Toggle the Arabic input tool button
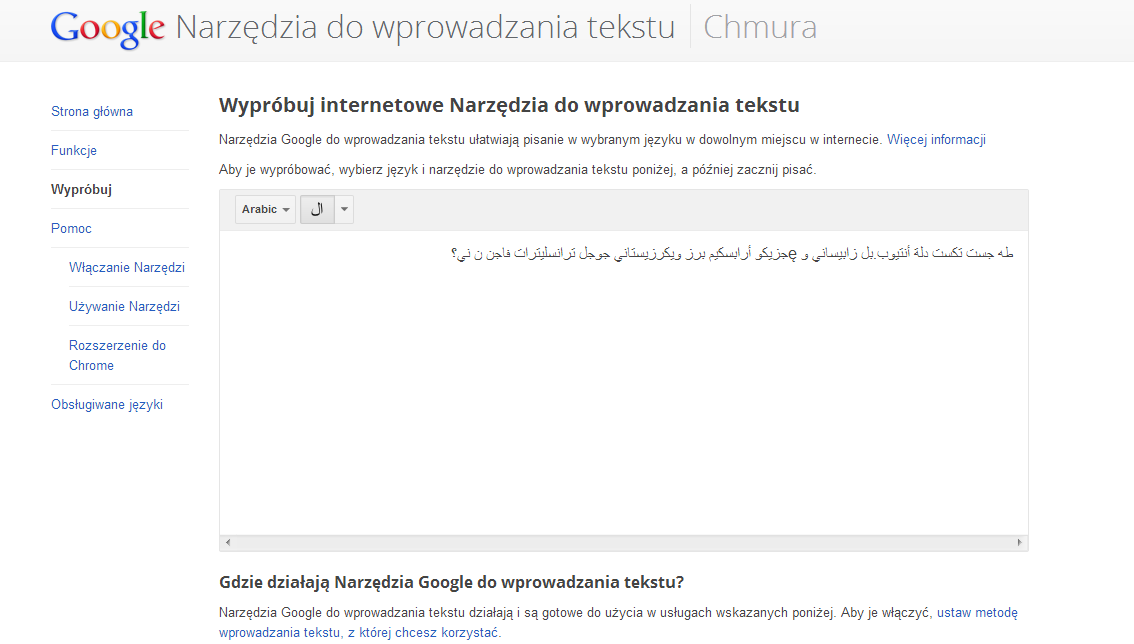Screen dimensions: 1134x644 (317, 209)
